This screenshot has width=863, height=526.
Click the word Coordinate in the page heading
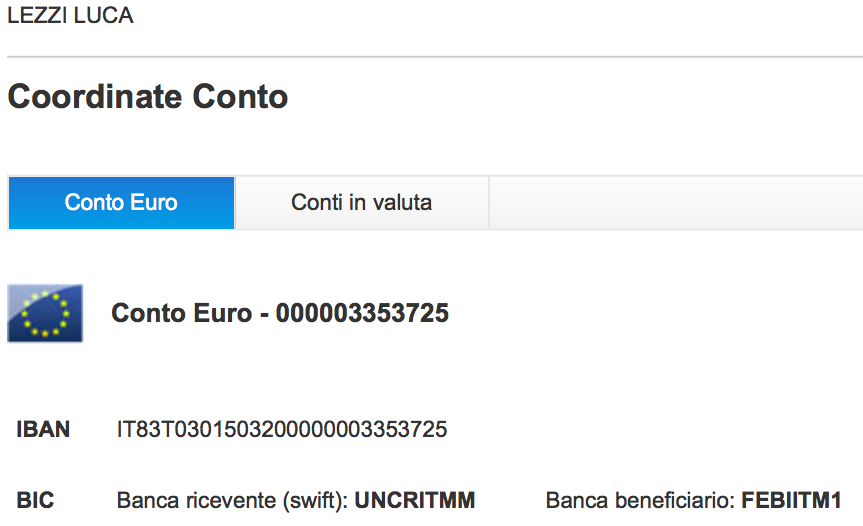tap(95, 97)
